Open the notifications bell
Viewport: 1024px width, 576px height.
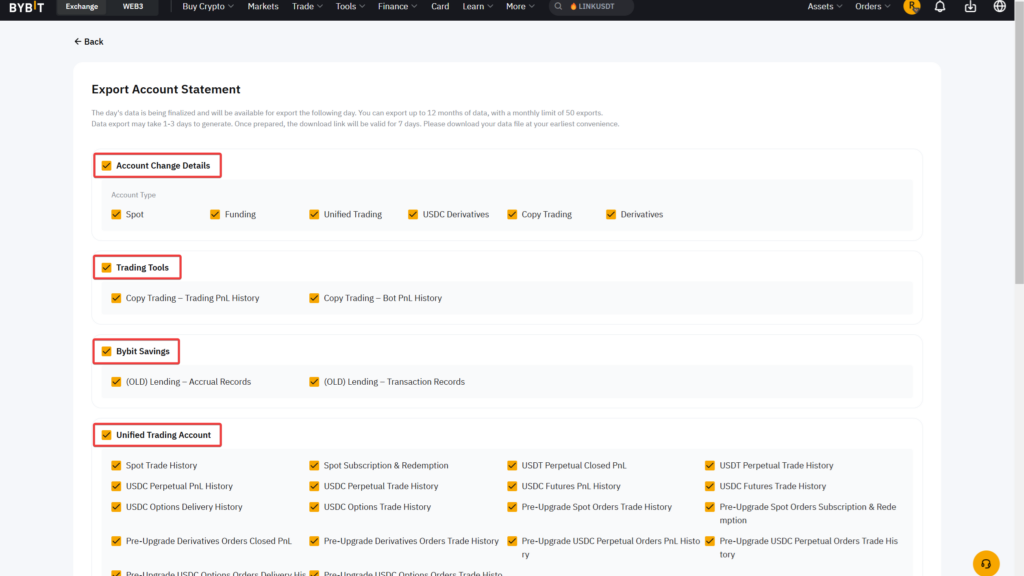pyautogui.click(x=939, y=7)
